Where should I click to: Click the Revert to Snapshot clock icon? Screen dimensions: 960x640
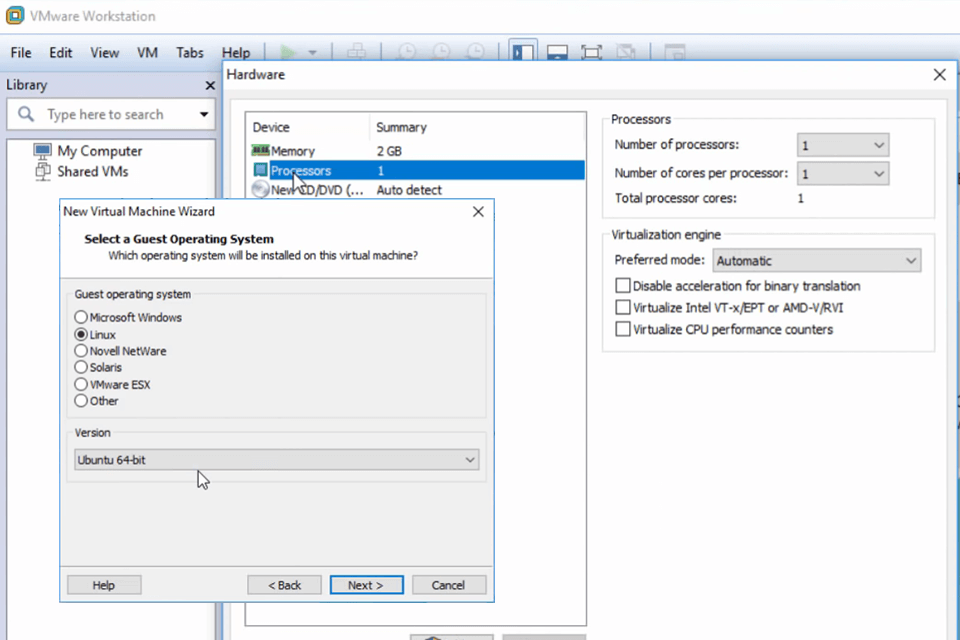coord(441,53)
